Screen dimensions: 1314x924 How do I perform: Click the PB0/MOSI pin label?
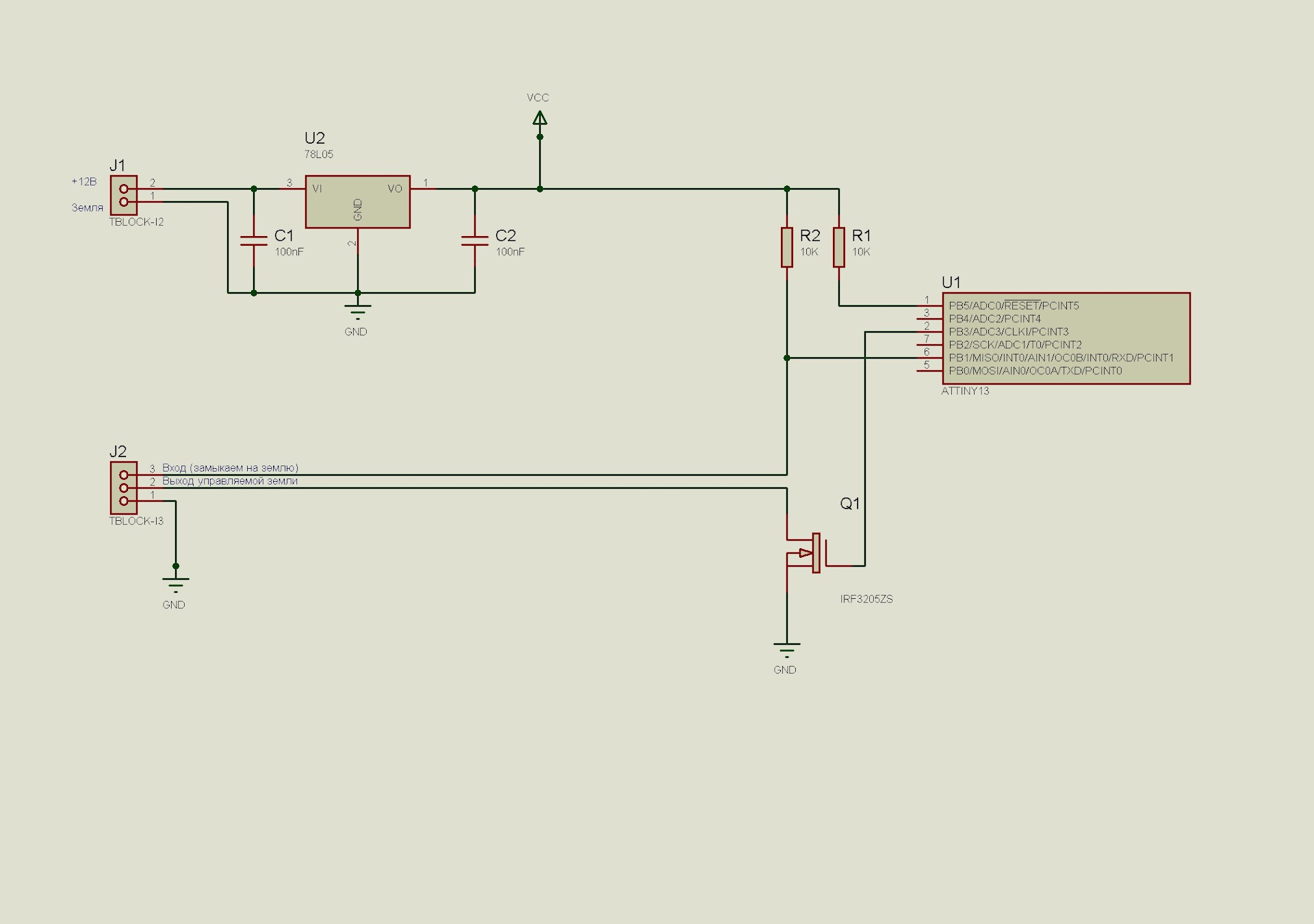pos(1035,370)
